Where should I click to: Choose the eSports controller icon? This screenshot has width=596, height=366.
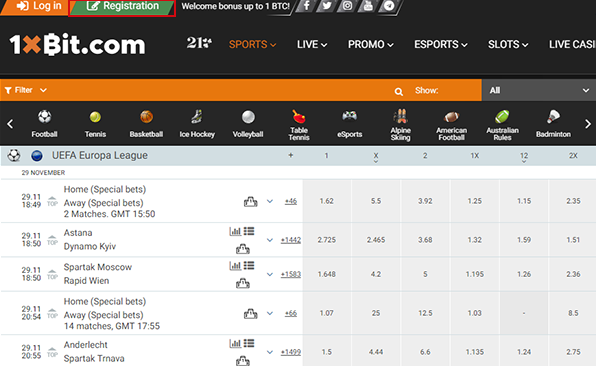click(349, 116)
